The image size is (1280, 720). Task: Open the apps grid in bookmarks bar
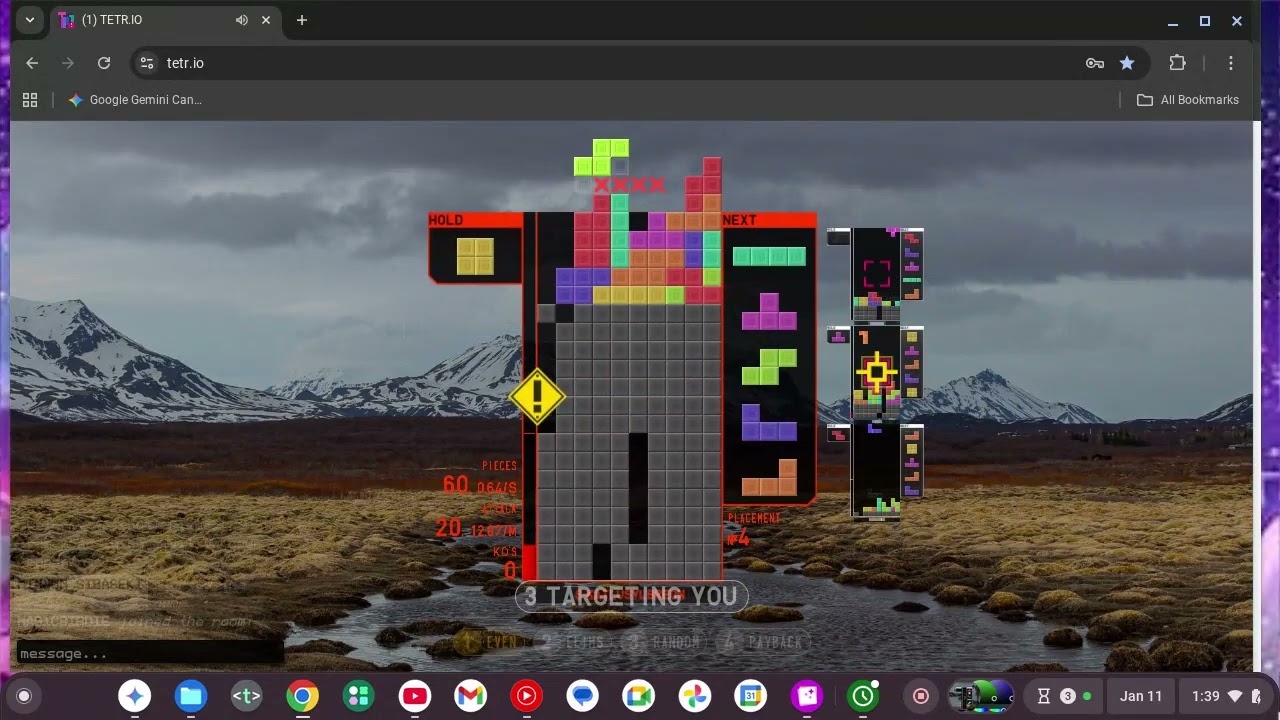click(30, 100)
